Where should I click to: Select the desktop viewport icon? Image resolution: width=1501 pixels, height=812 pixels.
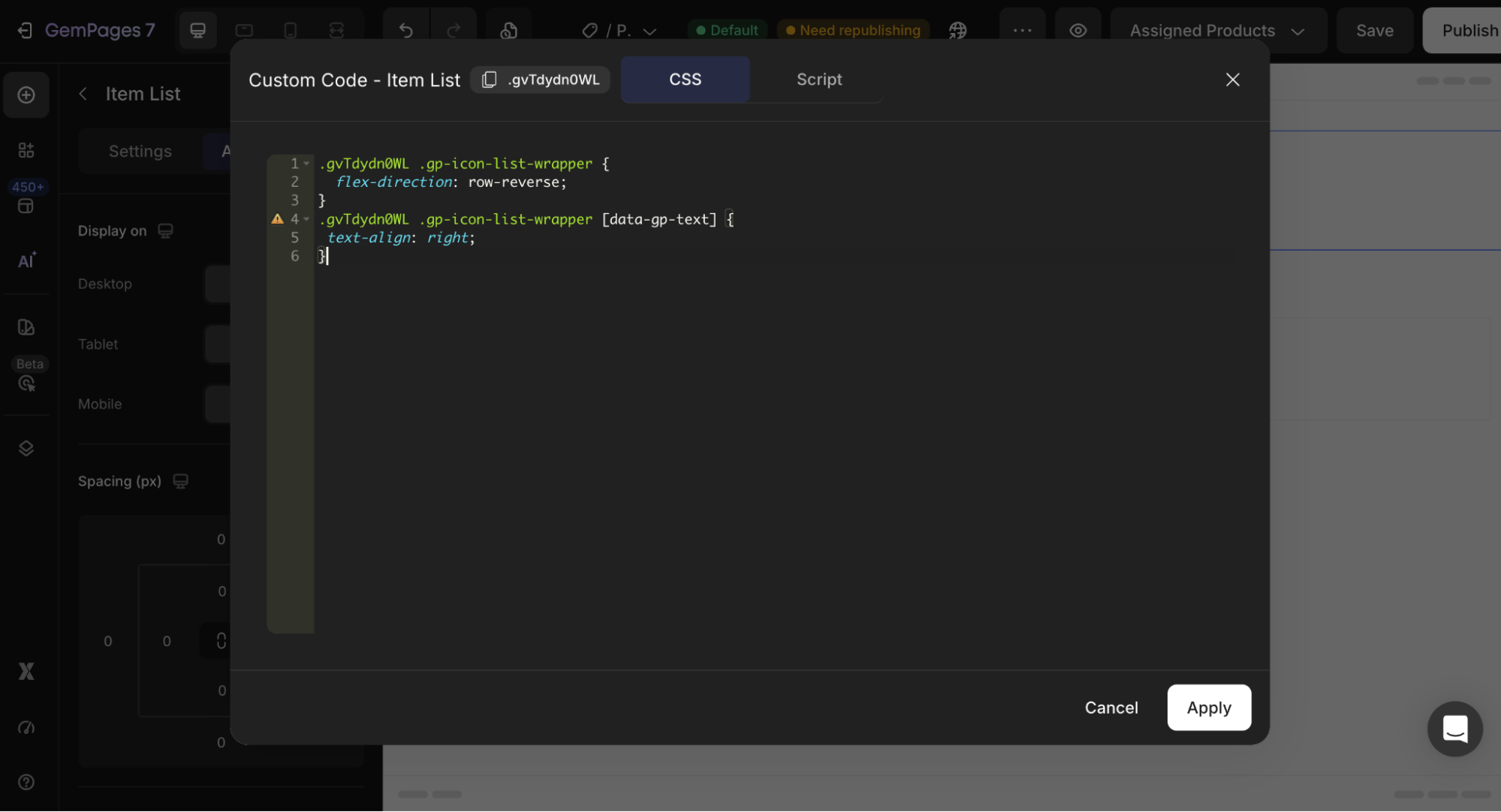click(x=197, y=30)
